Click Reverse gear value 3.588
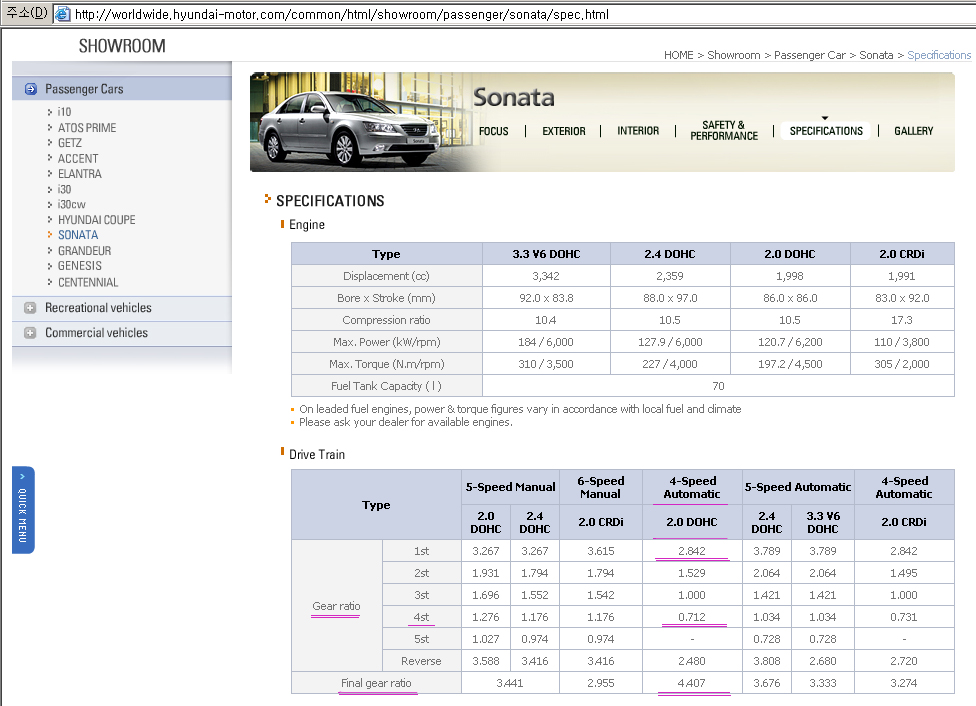Viewport: 976px width, 706px height. pyautogui.click(x=486, y=661)
